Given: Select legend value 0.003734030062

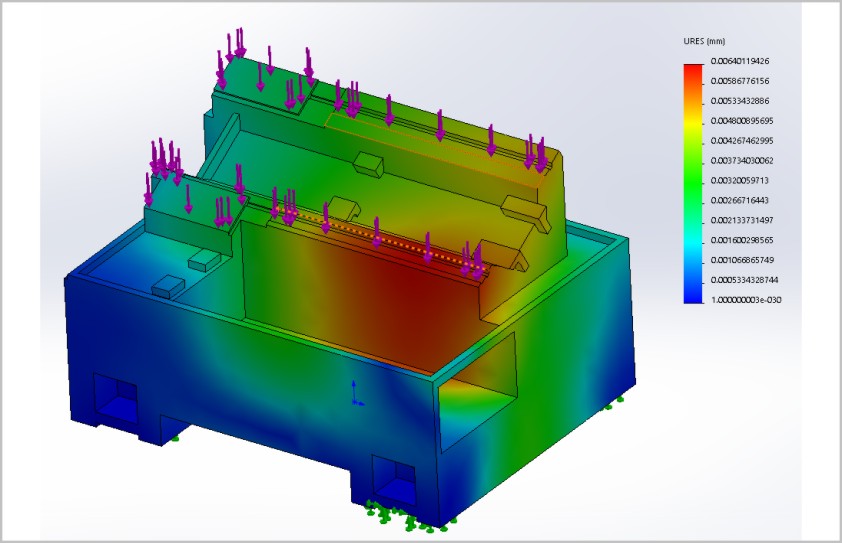Looking at the screenshot, I should 742,161.
